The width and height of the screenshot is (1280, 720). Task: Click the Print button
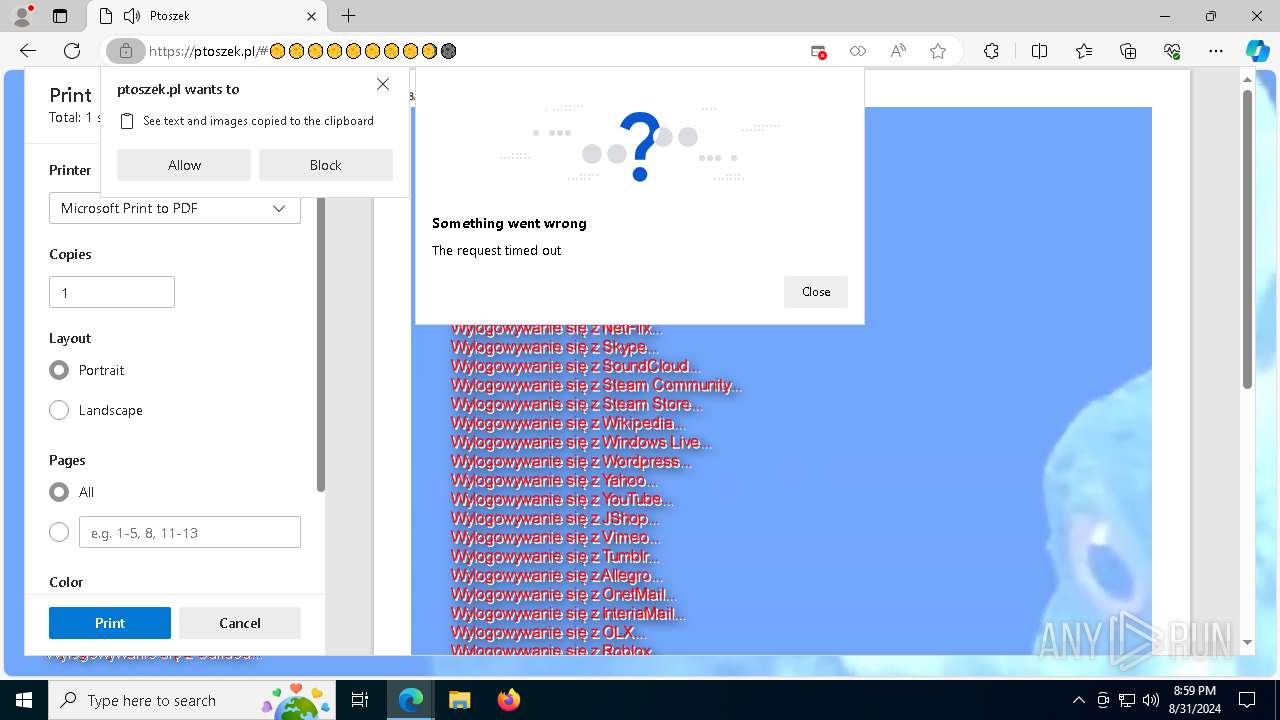[x=110, y=623]
